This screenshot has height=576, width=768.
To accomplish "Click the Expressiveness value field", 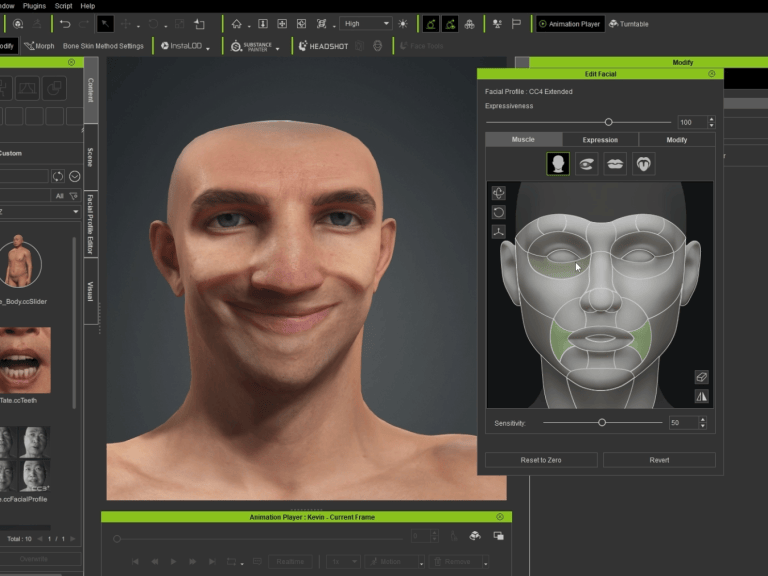I will (x=693, y=122).
